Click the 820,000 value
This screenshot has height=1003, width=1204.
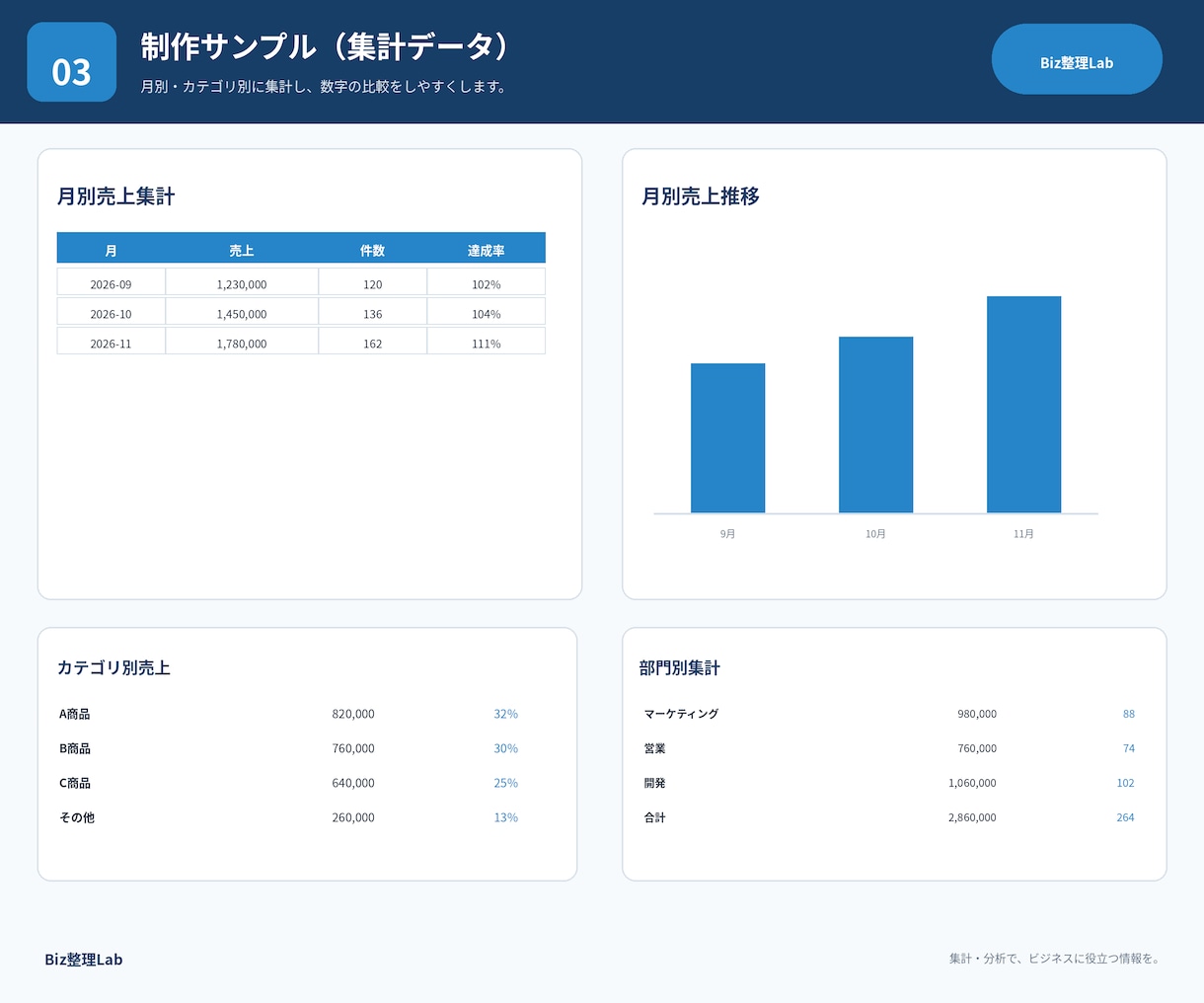click(353, 714)
